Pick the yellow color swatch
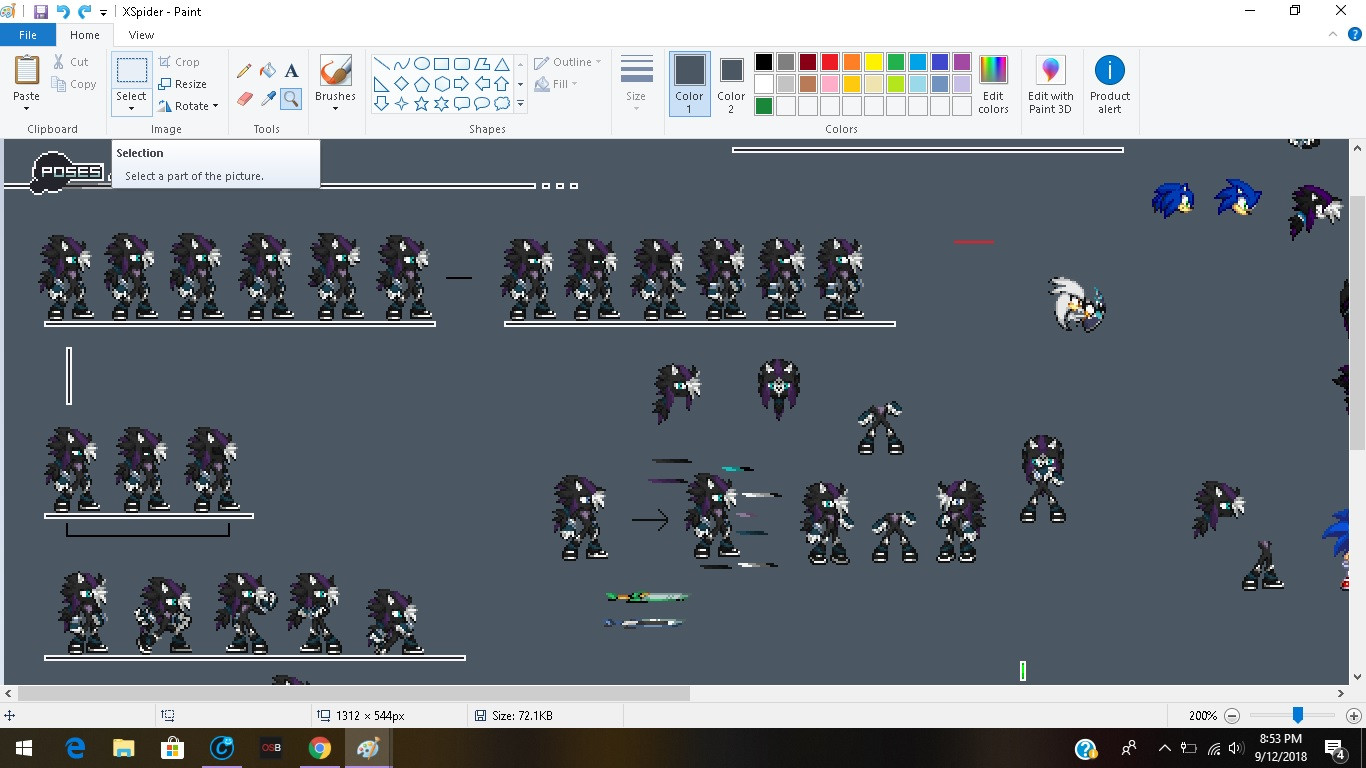1366x768 pixels. 874,62
